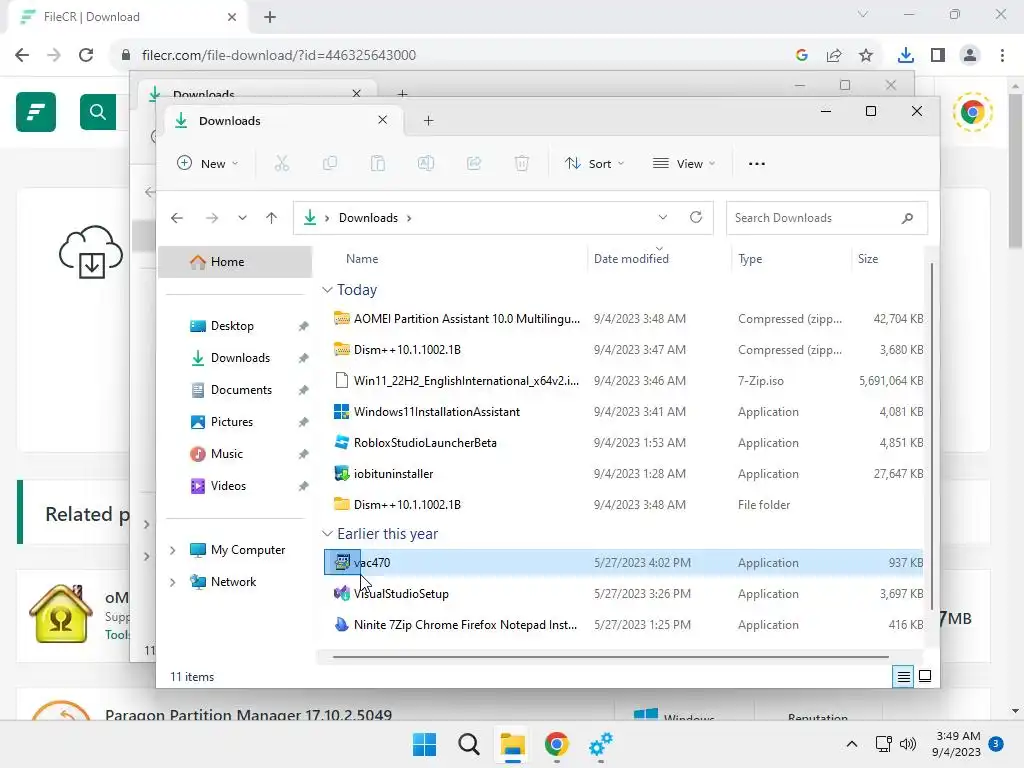The height and width of the screenshot is (768, 1024).
Task: Click the FileCR green logo icon
Action: point(36,112)
